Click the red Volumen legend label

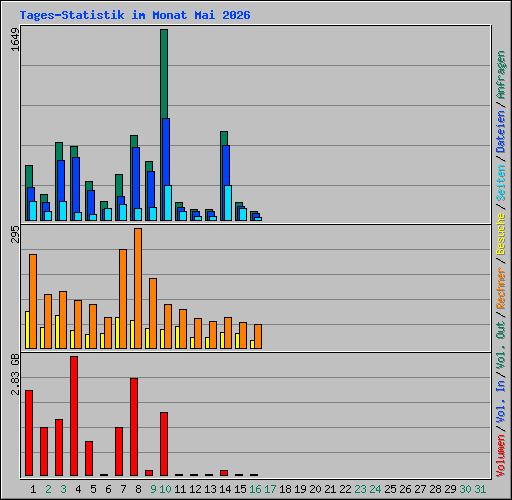point(501,456)
